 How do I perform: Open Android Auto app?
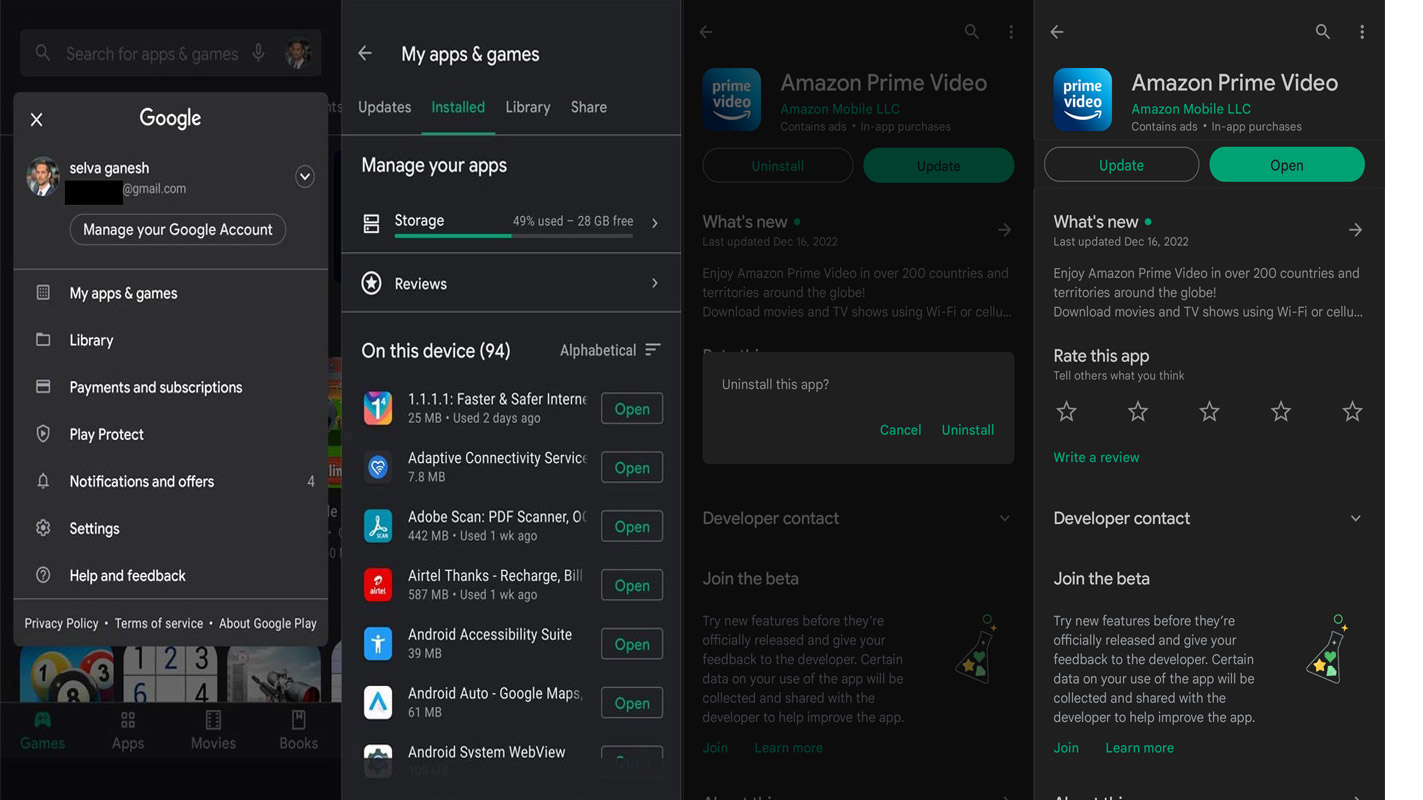(x=632, y=703)
